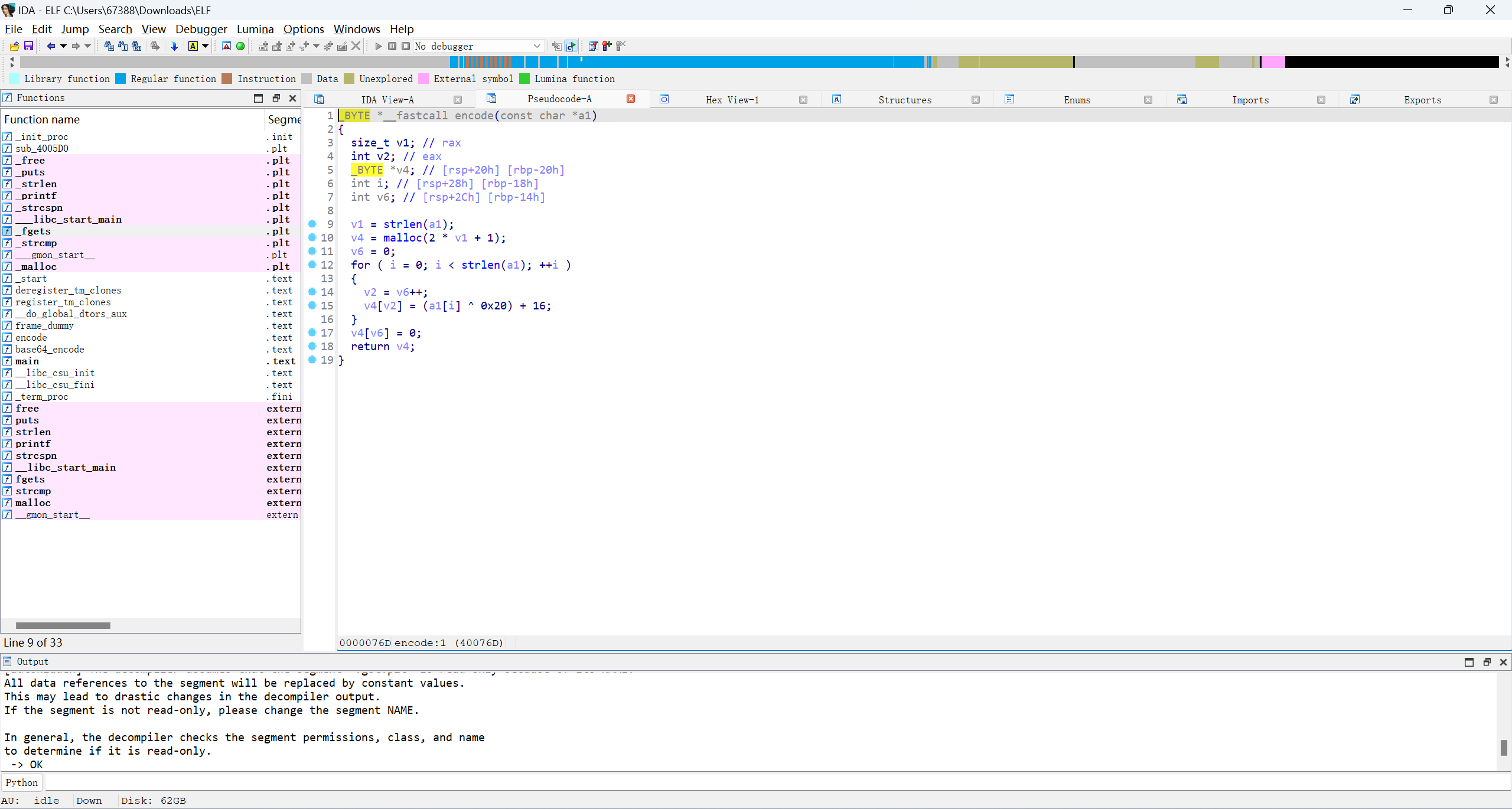The height and width of the screenshot is (809, 1512).
Task: Click the convert to data icon
Action: coord(276,46)
